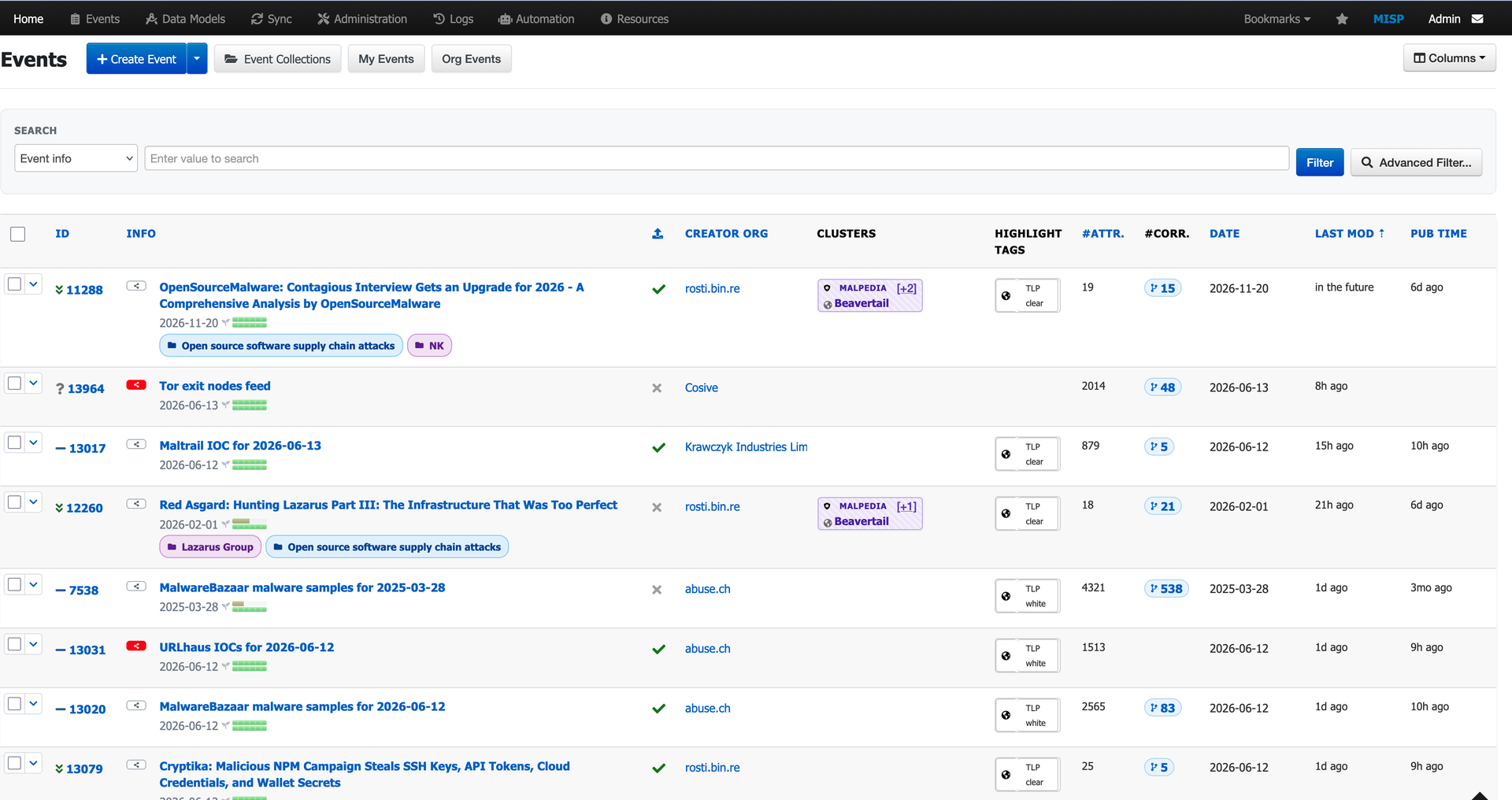Image resolution: width=1512 pixels, height=800 pixels.
Task: Open correlation badge 538 for MalwareBazaar event
Action: (1165, 588)
